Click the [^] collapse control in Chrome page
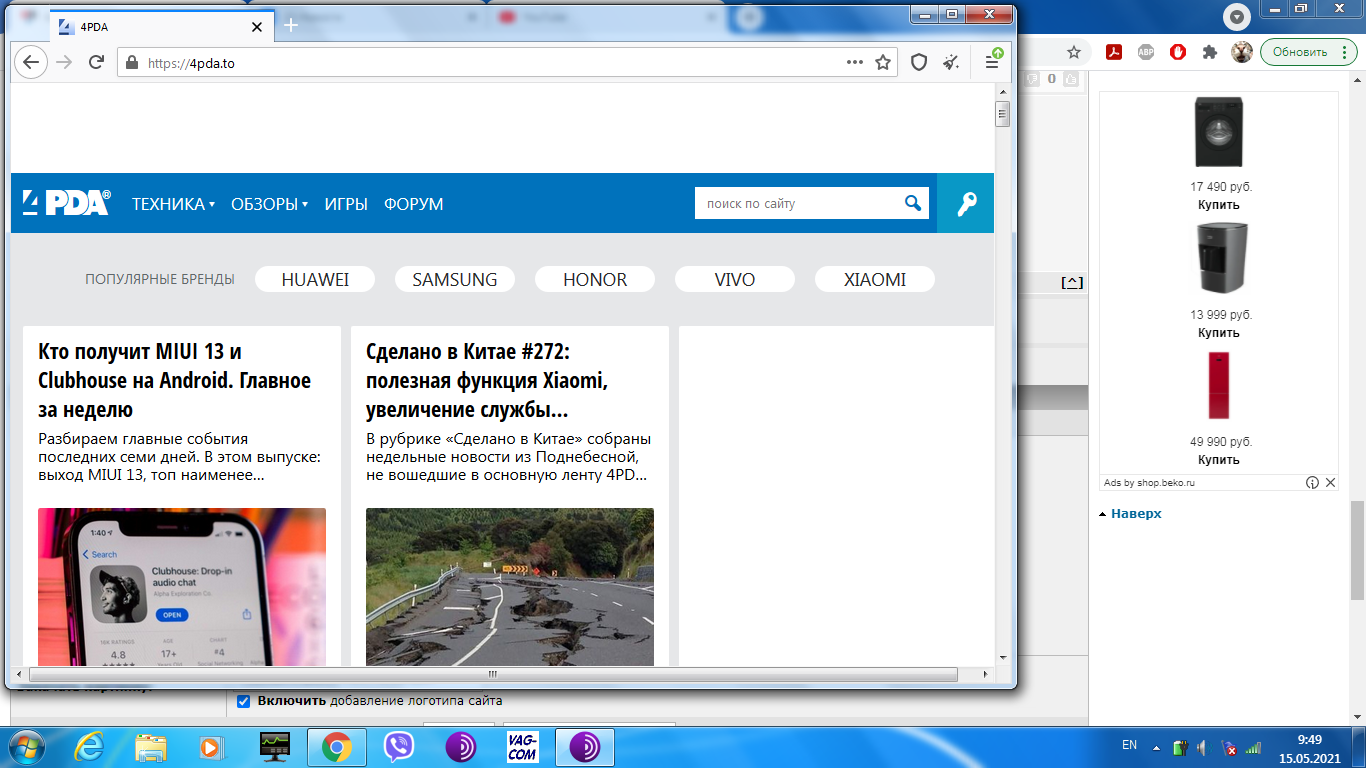 (x=1072, y=283)
